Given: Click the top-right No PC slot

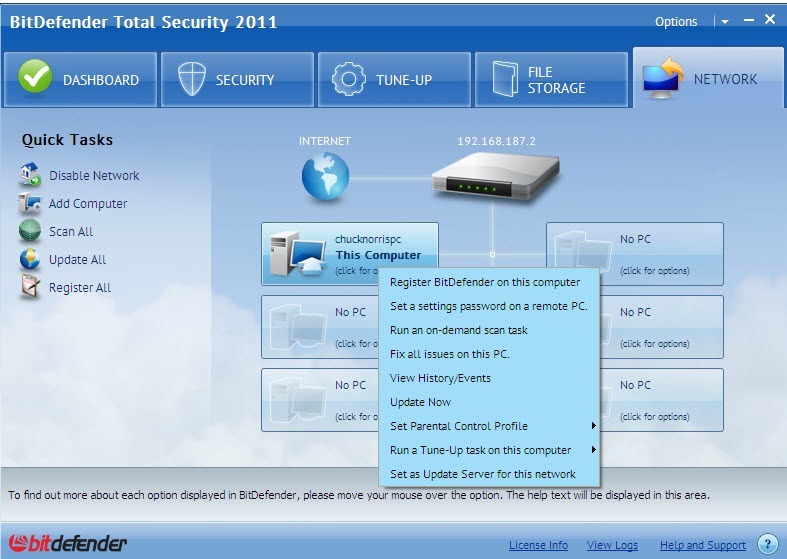Looking at the screenshot, I should point(634,254).
